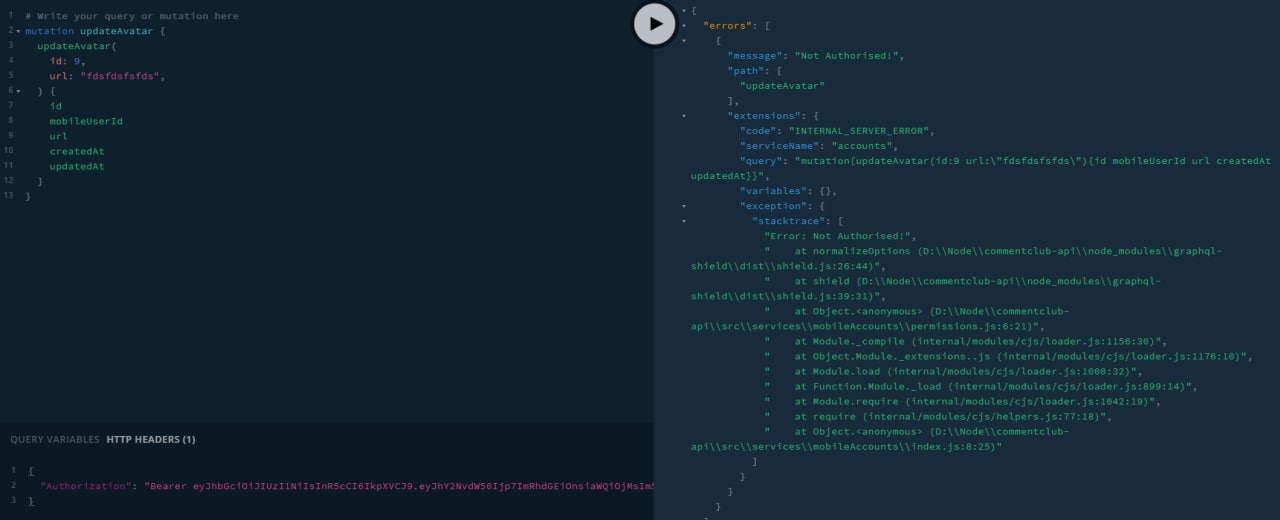Fold the "stacktrace" array in the response
Viewport: 1280px width, 520px height.
tap(684, 221)
